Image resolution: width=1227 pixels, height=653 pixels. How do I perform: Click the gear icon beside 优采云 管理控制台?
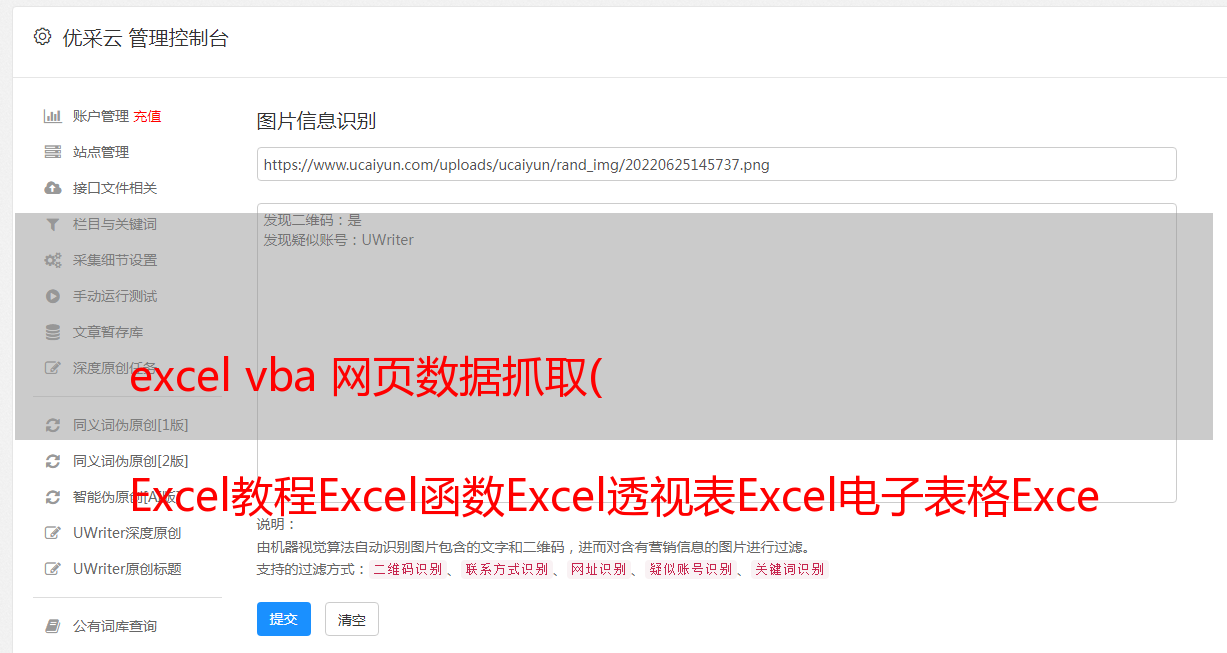[42, 37]
